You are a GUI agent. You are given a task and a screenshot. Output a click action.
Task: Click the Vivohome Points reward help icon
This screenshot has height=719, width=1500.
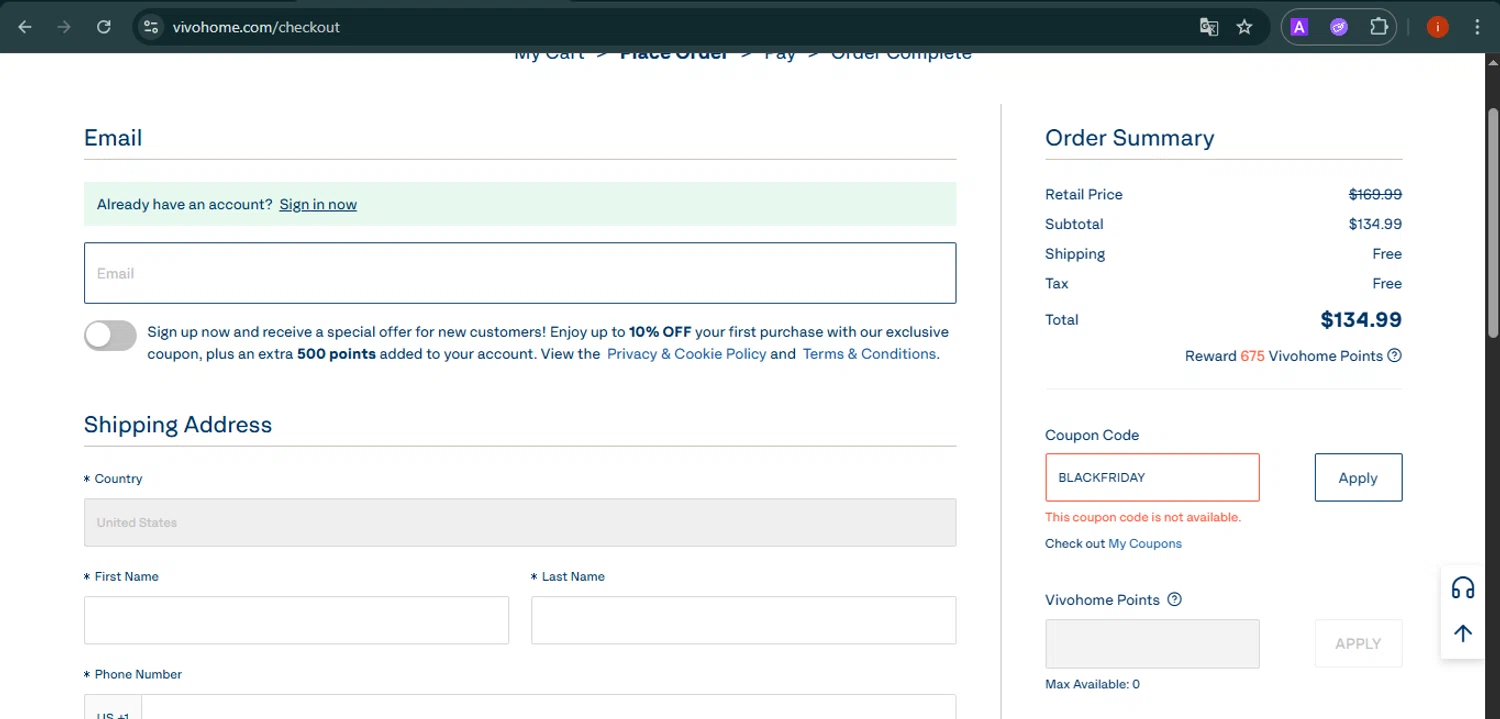[1395, 356]
